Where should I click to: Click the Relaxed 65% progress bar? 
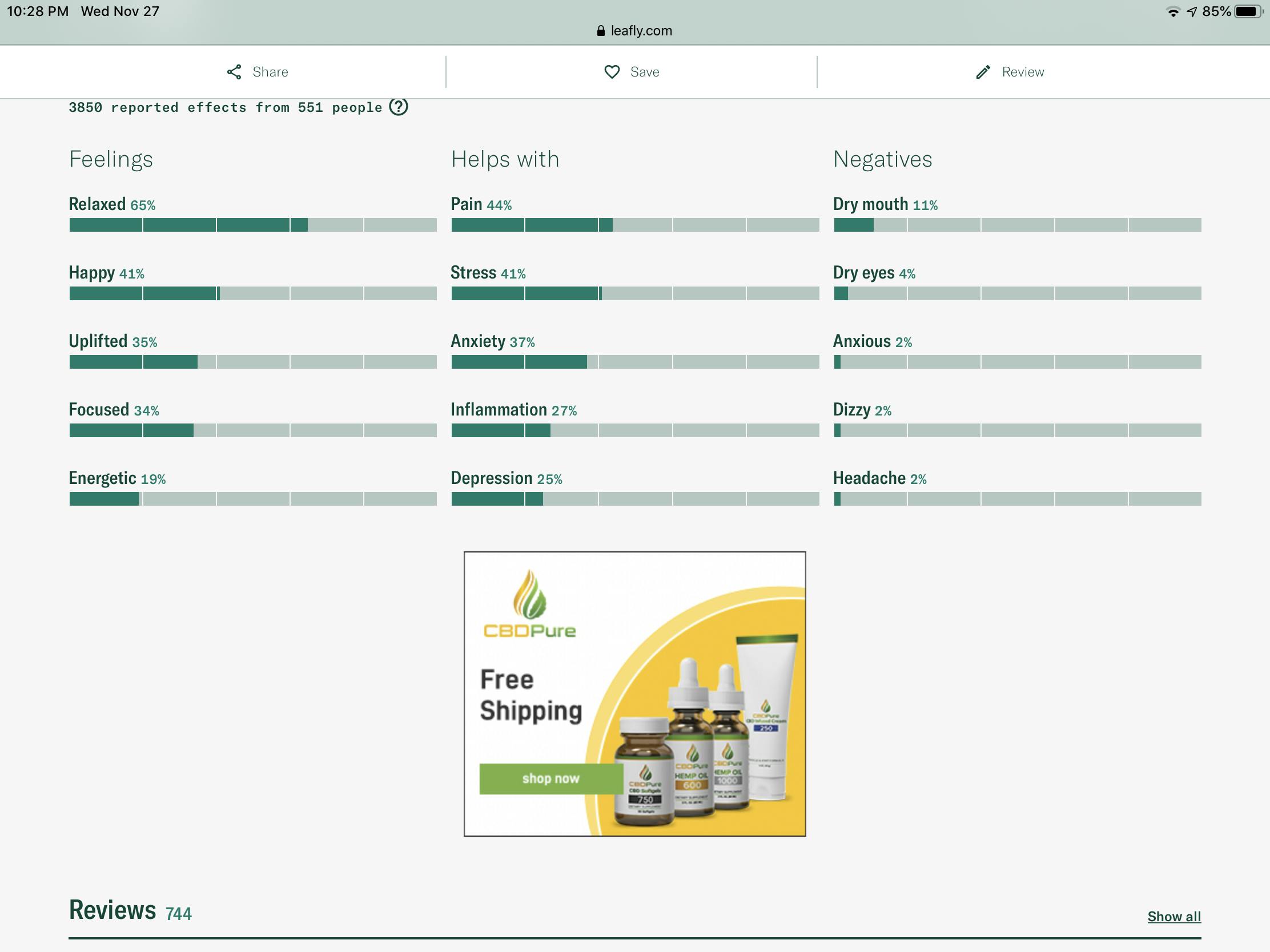coord(252,225)
